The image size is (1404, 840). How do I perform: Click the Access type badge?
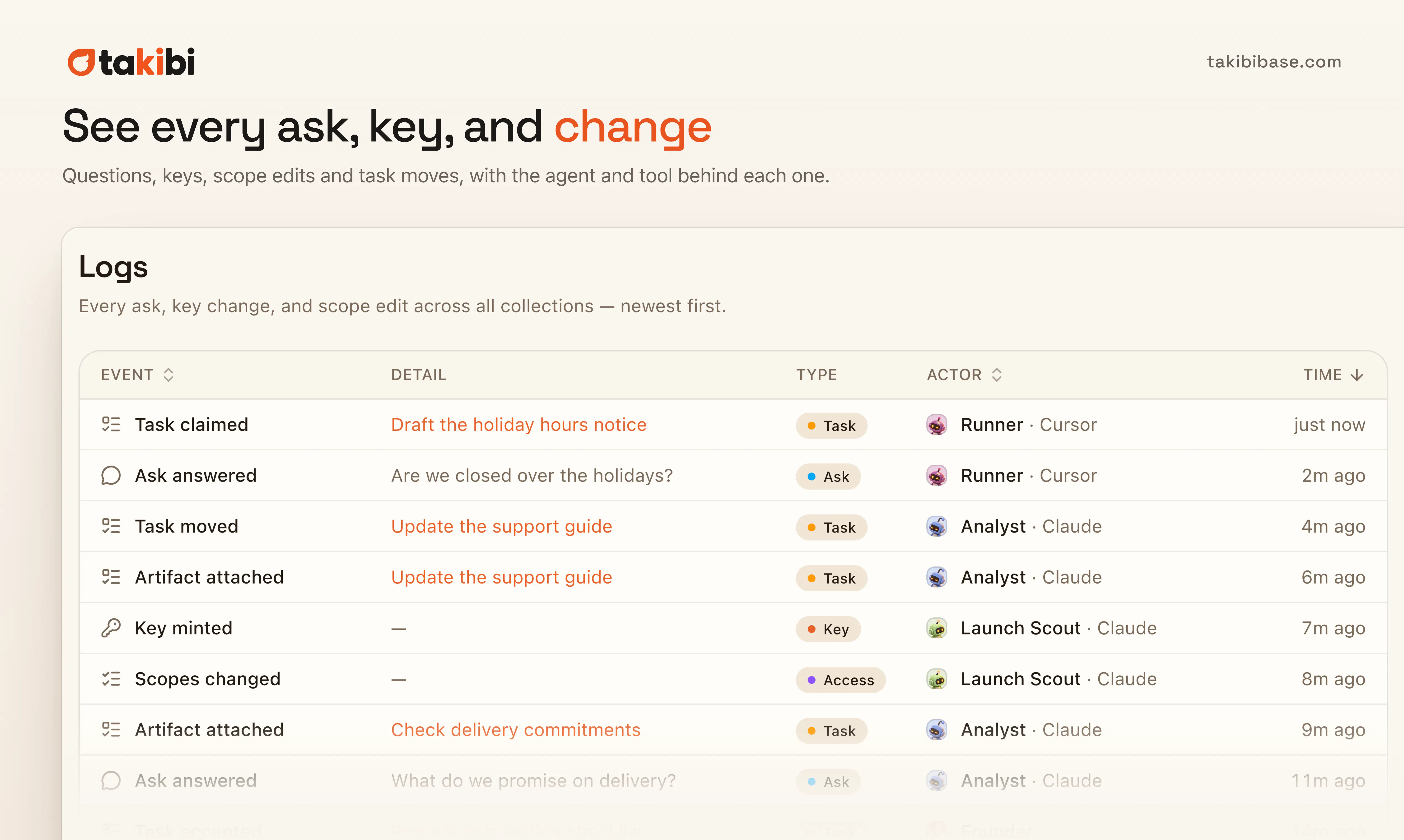pyautogui.click(x=841, y=680)
